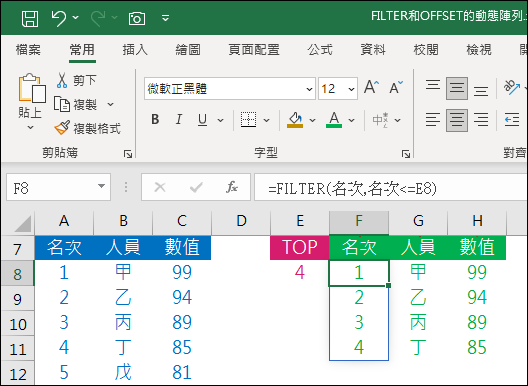Cancel formula entry with the X
The height and width of the screenshot is (386, 528).
160,187
